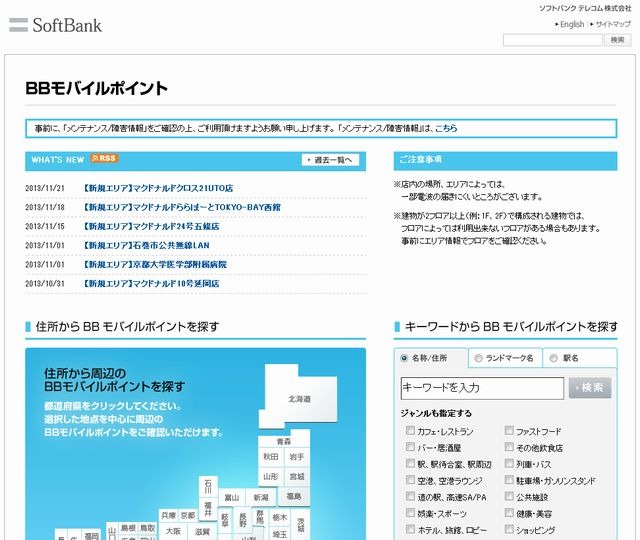Select 栃木 prefecture on map

[280, 517]
